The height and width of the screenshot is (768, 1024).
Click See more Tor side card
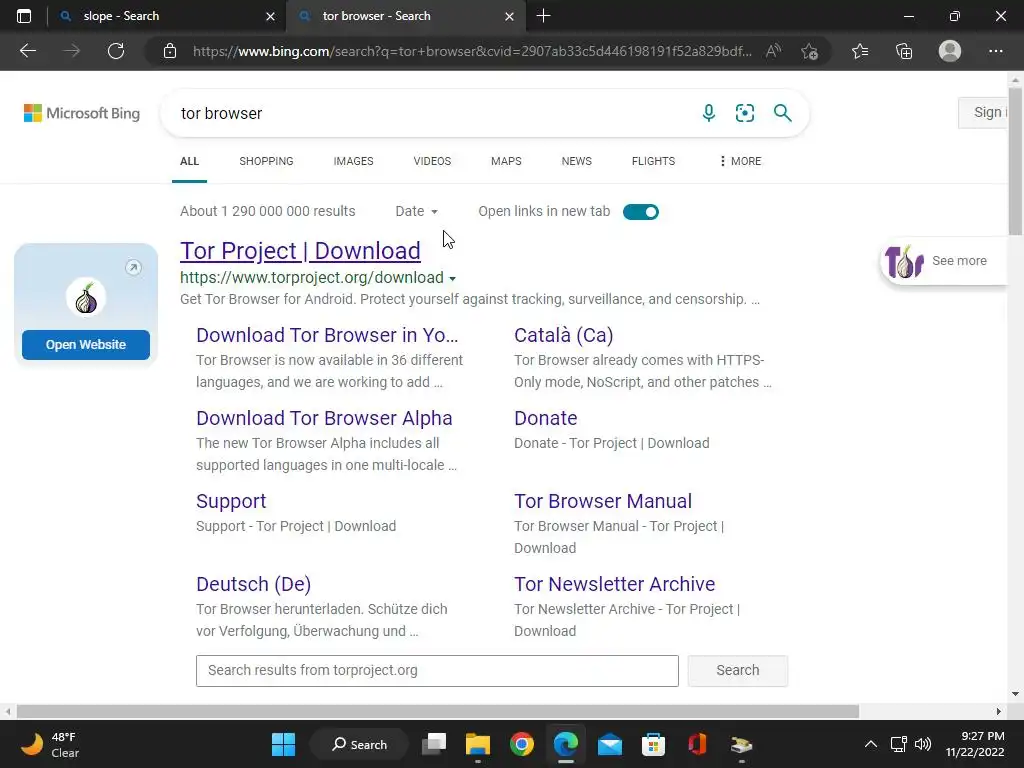944,261
